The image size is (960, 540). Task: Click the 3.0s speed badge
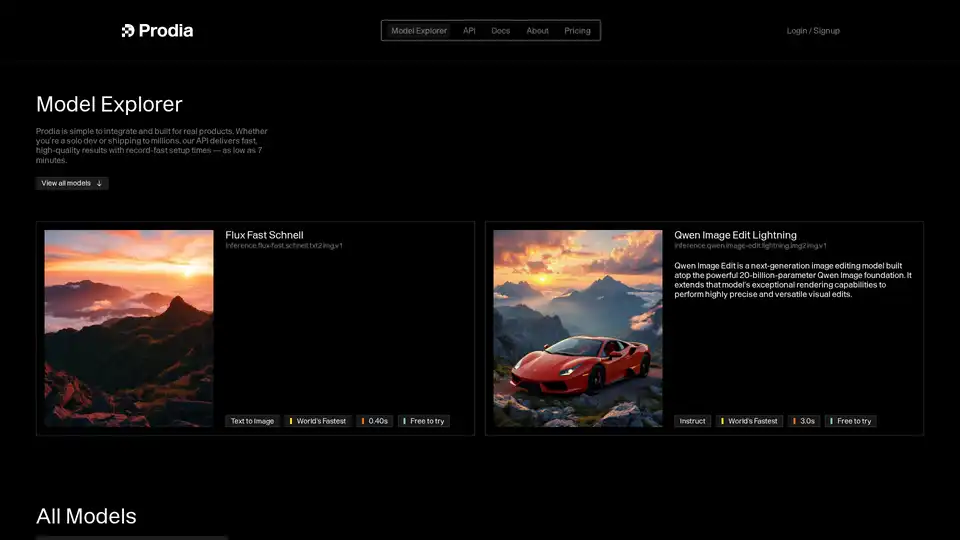(804, 421)
